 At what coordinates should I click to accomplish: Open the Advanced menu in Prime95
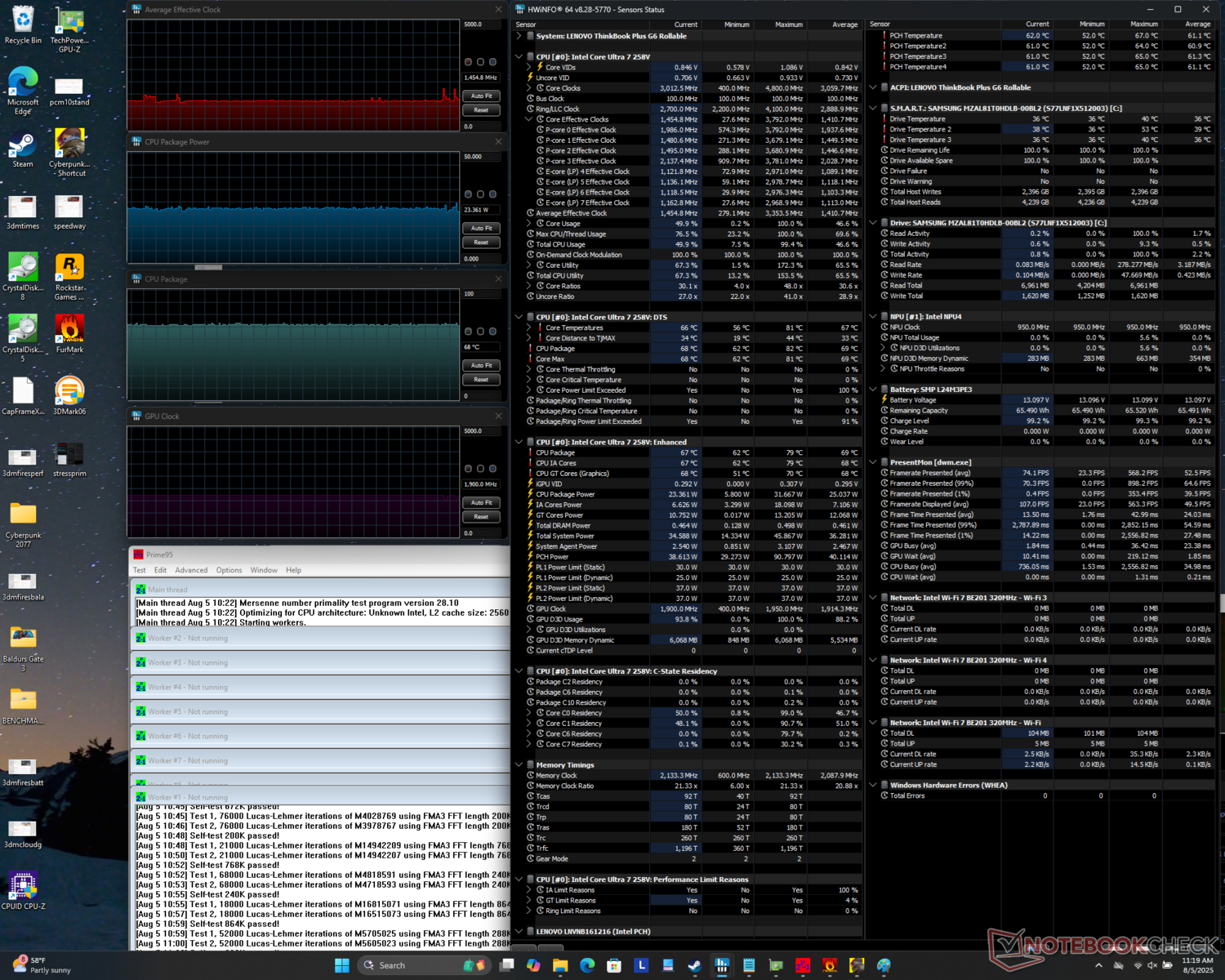point(191,570)
